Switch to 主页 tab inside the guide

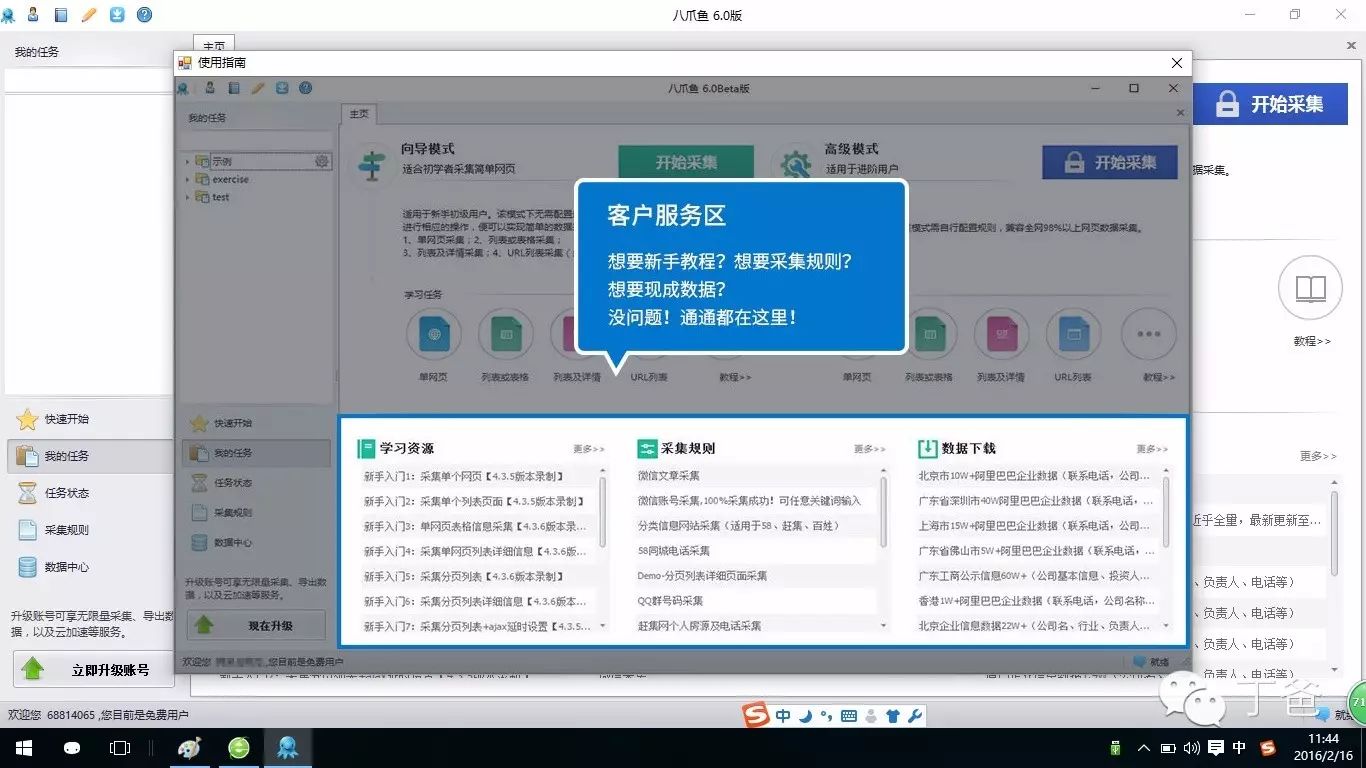[359, 114]
